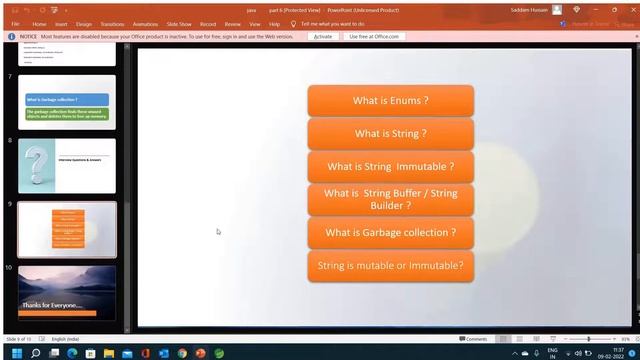Click the PowerPoint icon in the taskbar
The image size is (640, 360).
click(200, 353)
